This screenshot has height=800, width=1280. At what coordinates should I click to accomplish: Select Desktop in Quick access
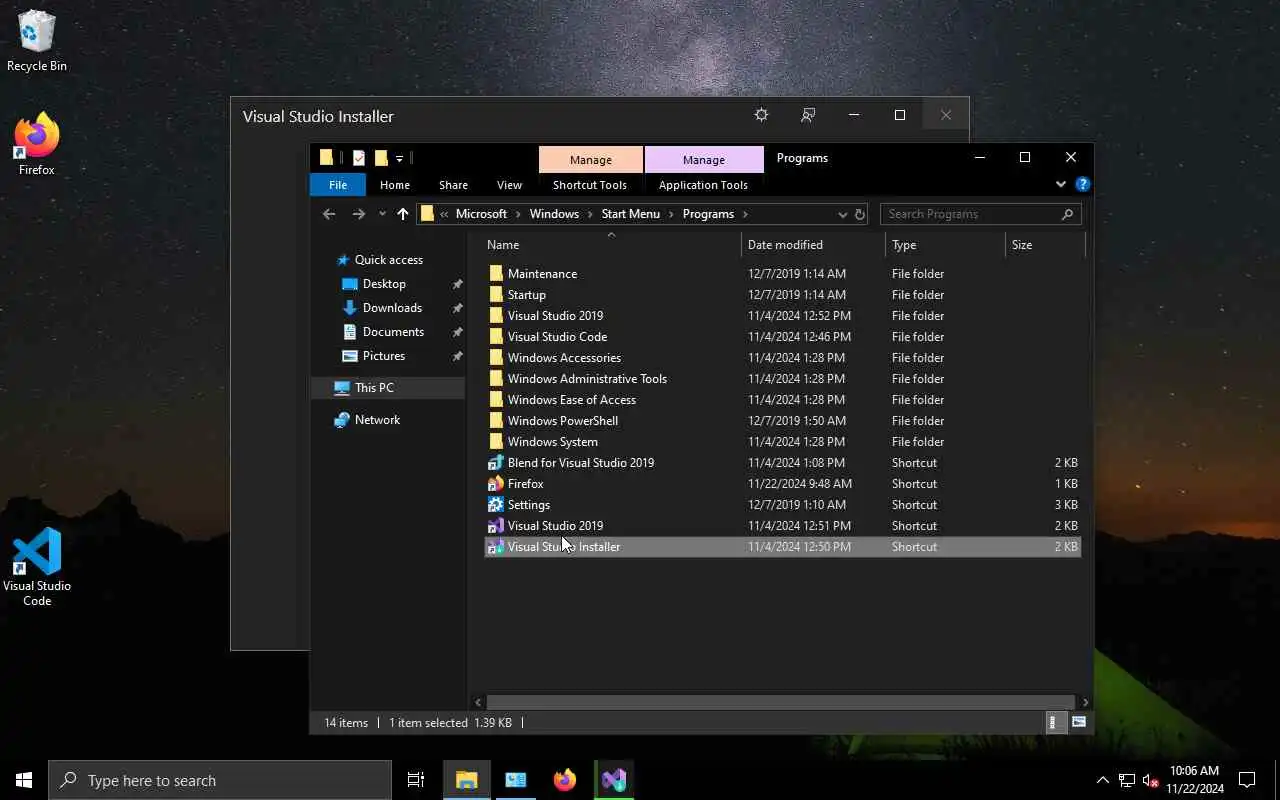[x=384, y=284]
